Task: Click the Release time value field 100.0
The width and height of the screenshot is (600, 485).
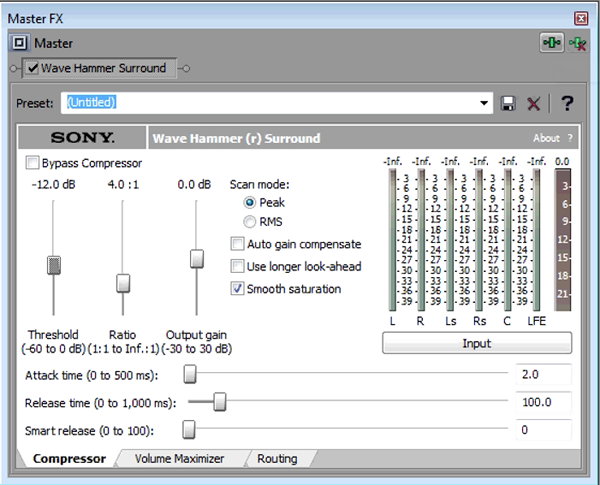Action: pyautogui.click(x=543, y=402)
